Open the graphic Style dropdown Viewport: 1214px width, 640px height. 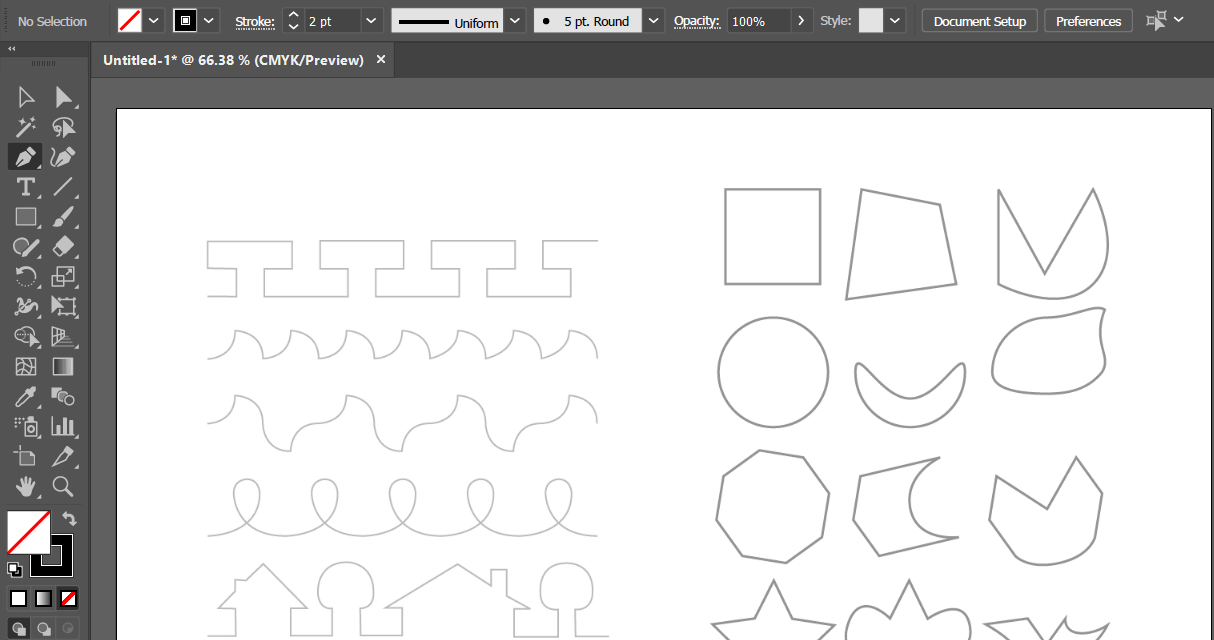[895, 21]
